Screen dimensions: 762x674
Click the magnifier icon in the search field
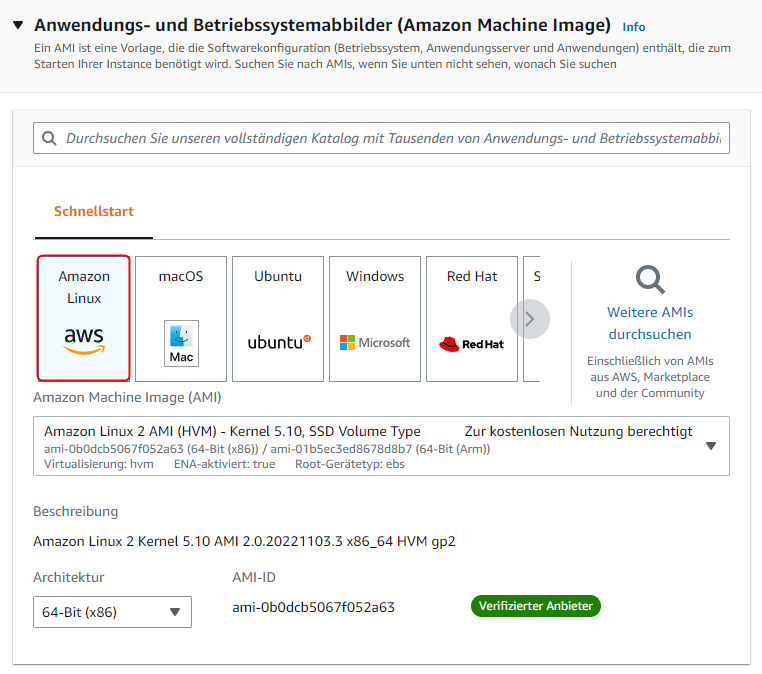click(49, 139)
